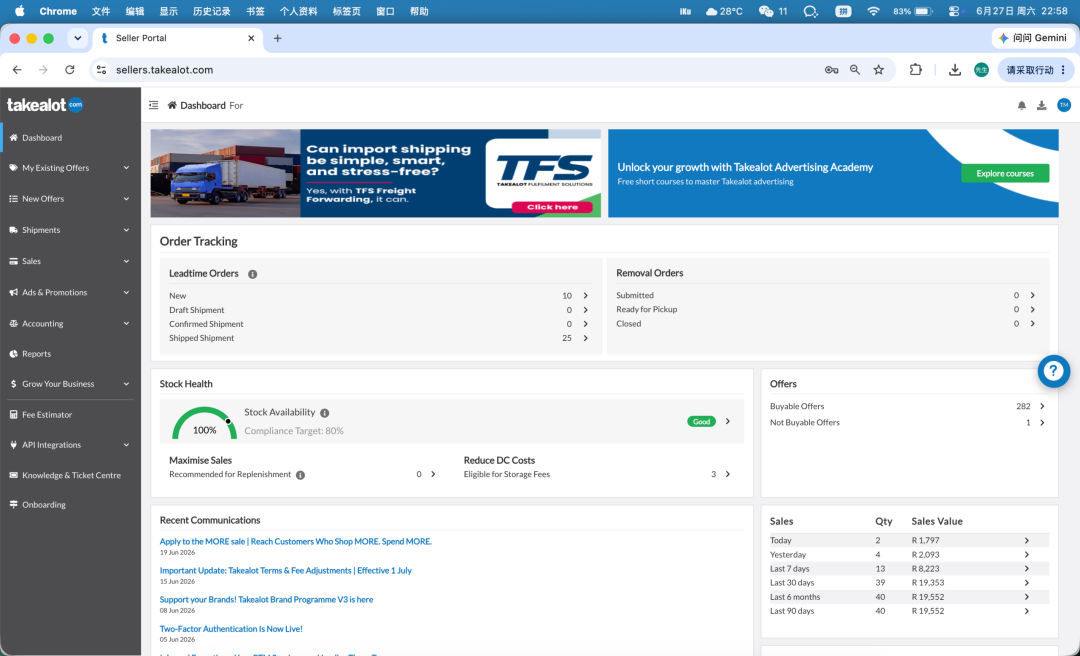Open the TM user avatar menu
Image resolution: width=1080 pixels, height=656 pixels.
(x=1064, y=105)
